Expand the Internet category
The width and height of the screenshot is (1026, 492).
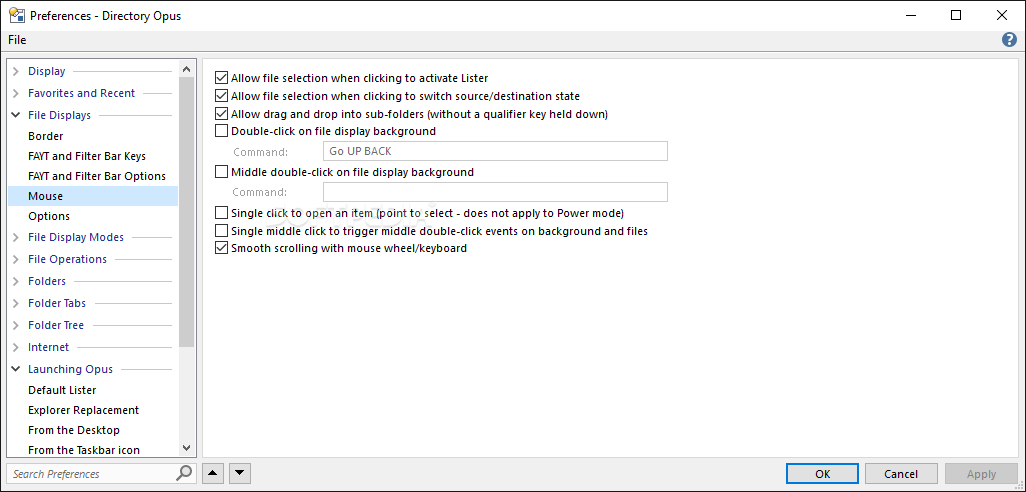pos(16,347)
